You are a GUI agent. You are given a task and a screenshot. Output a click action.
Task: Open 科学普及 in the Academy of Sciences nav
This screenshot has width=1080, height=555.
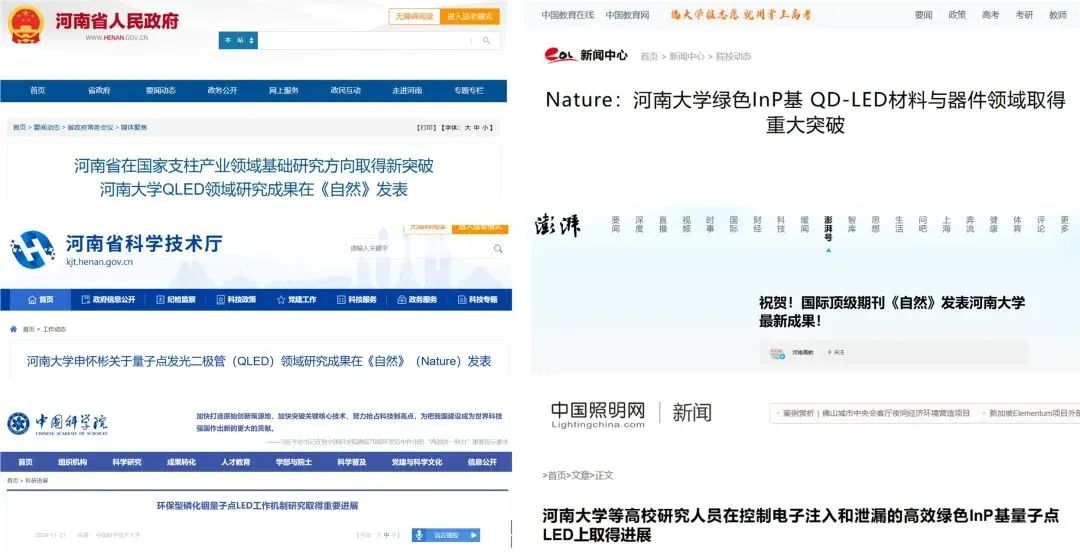coord(352,462)
